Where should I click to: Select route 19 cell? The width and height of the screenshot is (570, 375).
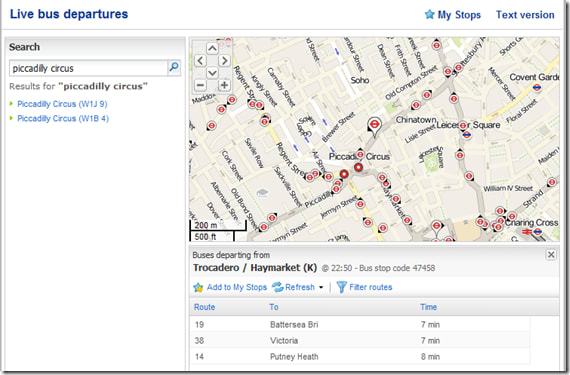pos(199,324)
